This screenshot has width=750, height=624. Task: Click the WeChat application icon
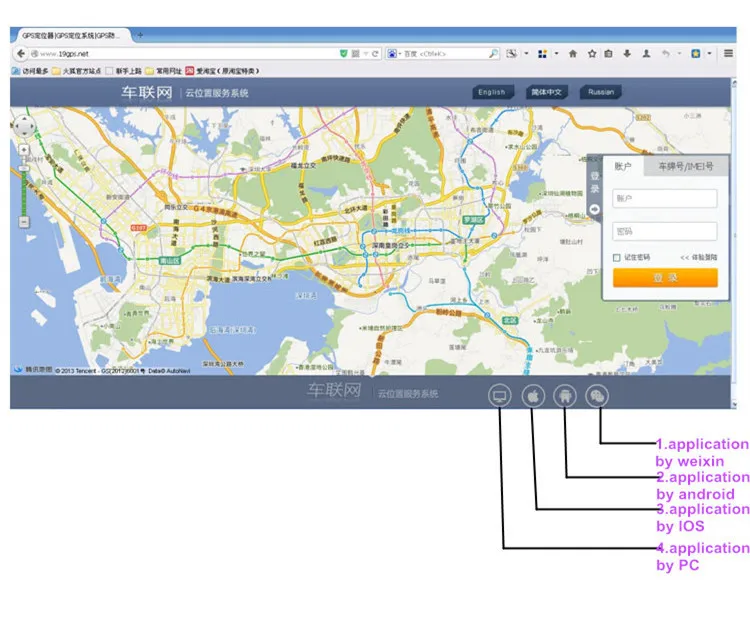click(597, 396)
